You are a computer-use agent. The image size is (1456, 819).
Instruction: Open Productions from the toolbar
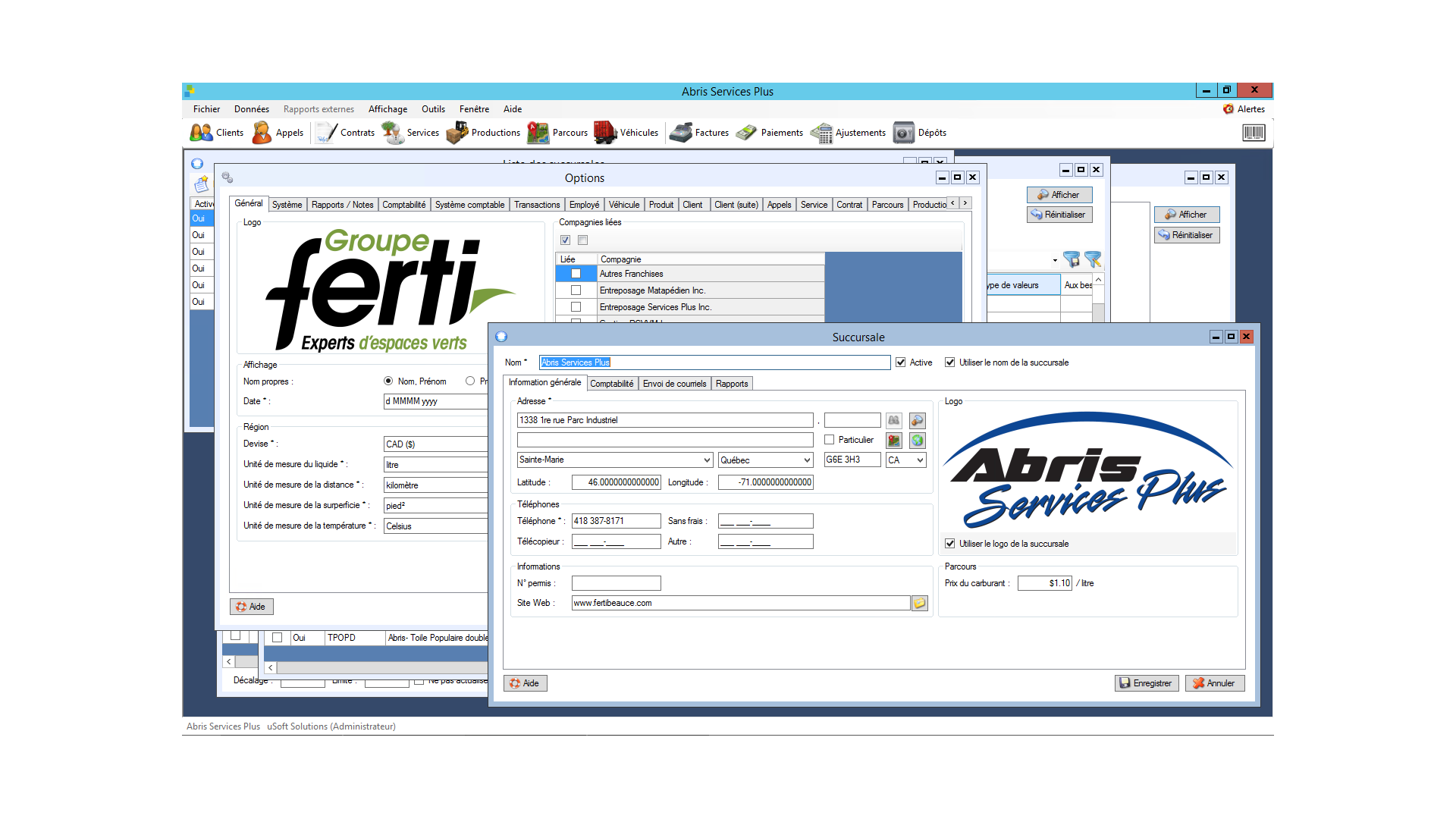click(483, 133)
